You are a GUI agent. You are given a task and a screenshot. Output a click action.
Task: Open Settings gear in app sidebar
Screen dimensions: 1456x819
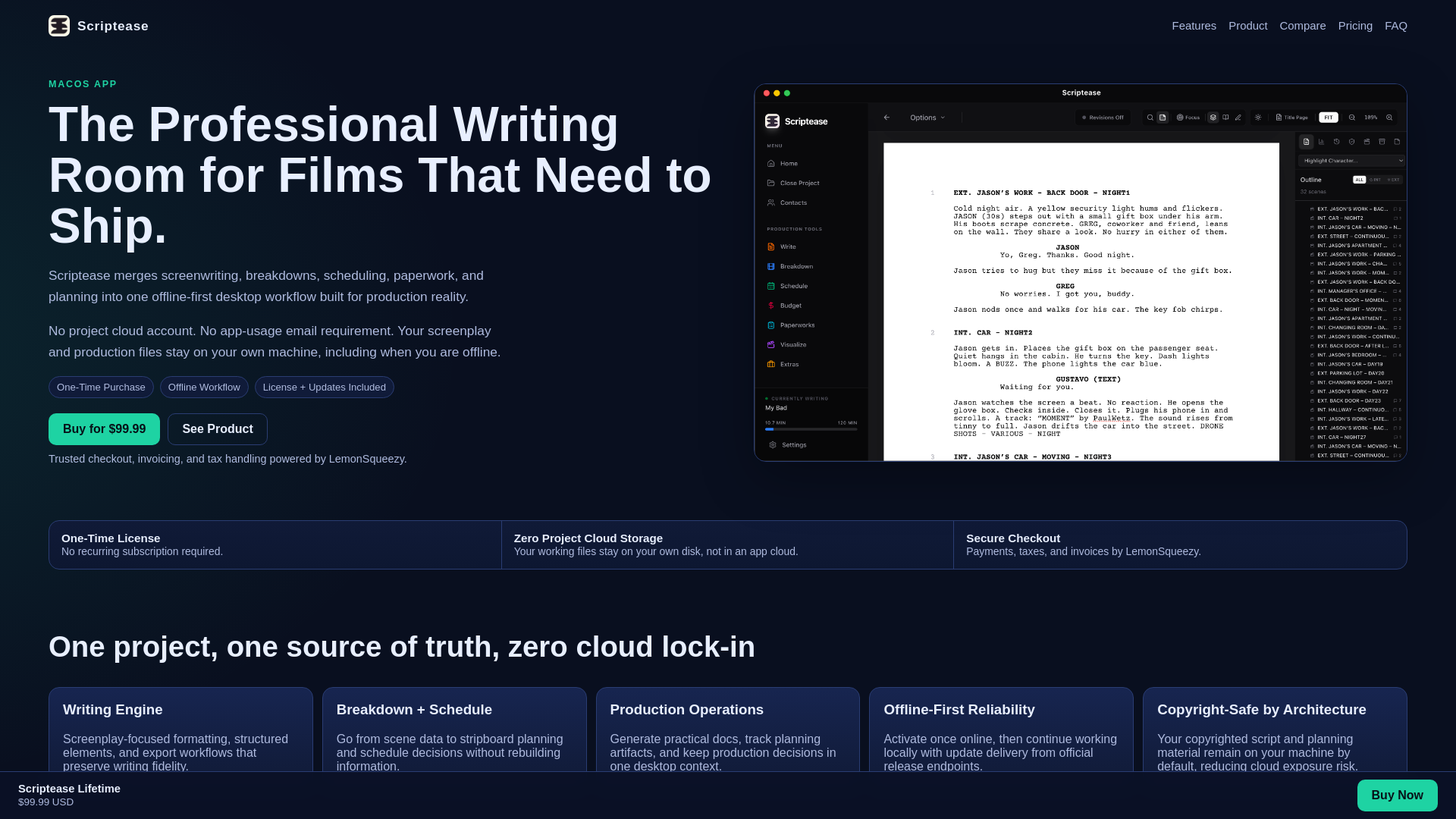773,445
